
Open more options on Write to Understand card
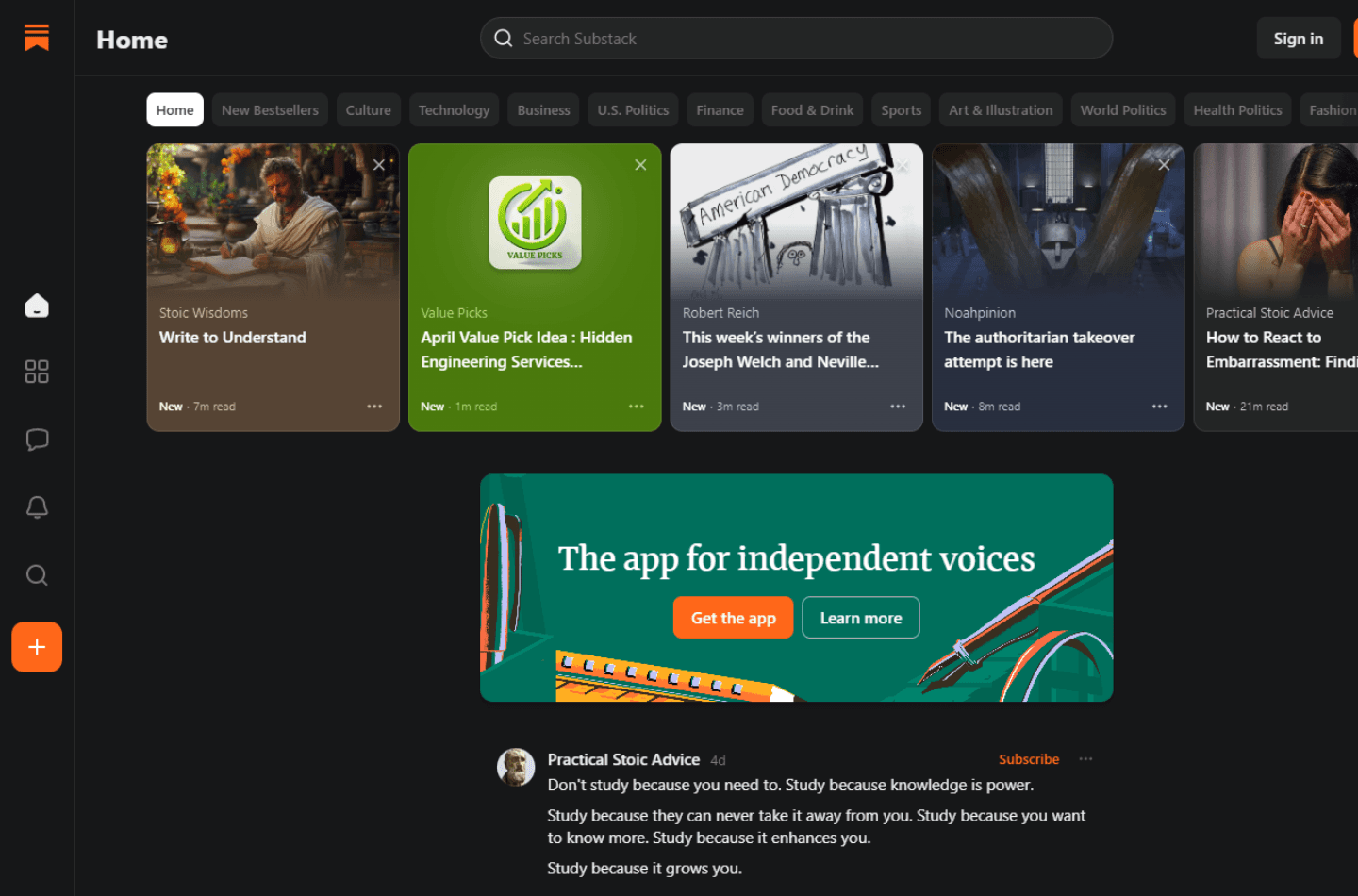[x=374, y=407]
